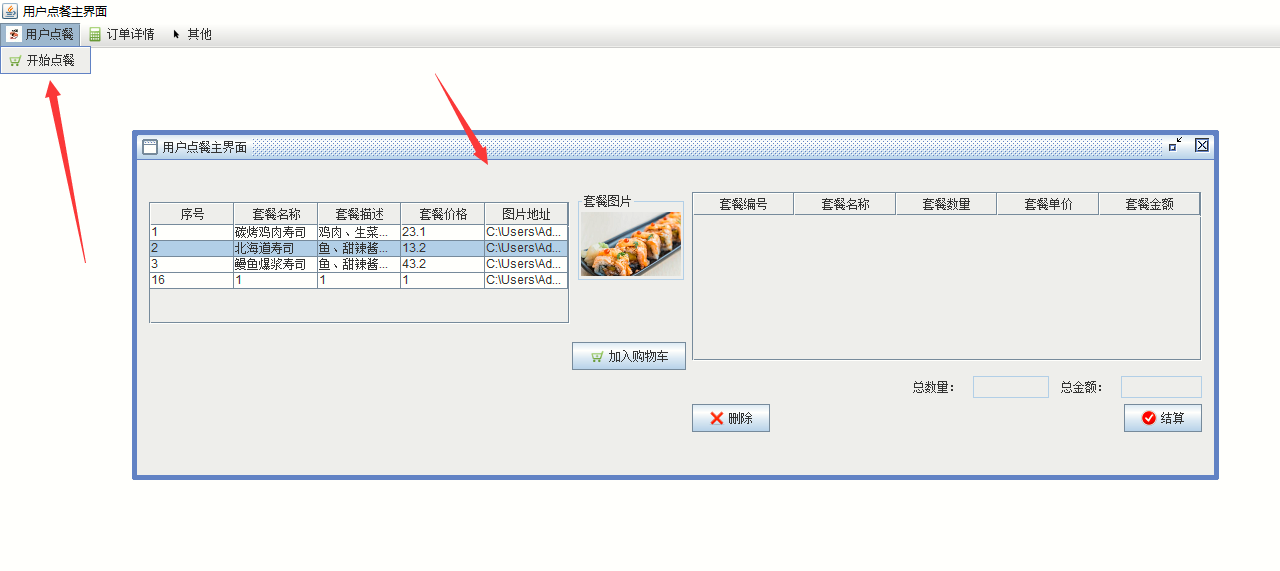The height and width of the screenshot is (571, 1280).
Task: Choose 开始点餐 from the dropdown menu
Action: pyautogui.click(x=46, y=60)
